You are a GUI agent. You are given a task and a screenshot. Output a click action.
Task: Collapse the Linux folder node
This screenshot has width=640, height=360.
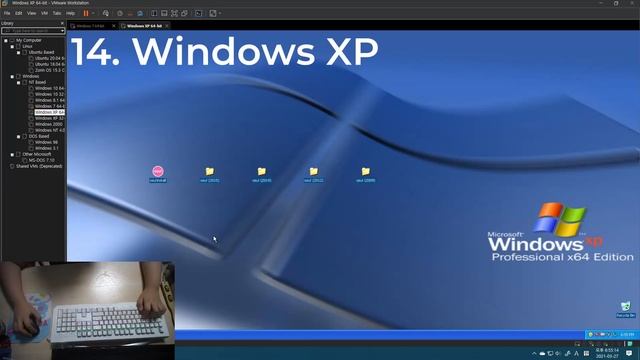click(12, 47)
